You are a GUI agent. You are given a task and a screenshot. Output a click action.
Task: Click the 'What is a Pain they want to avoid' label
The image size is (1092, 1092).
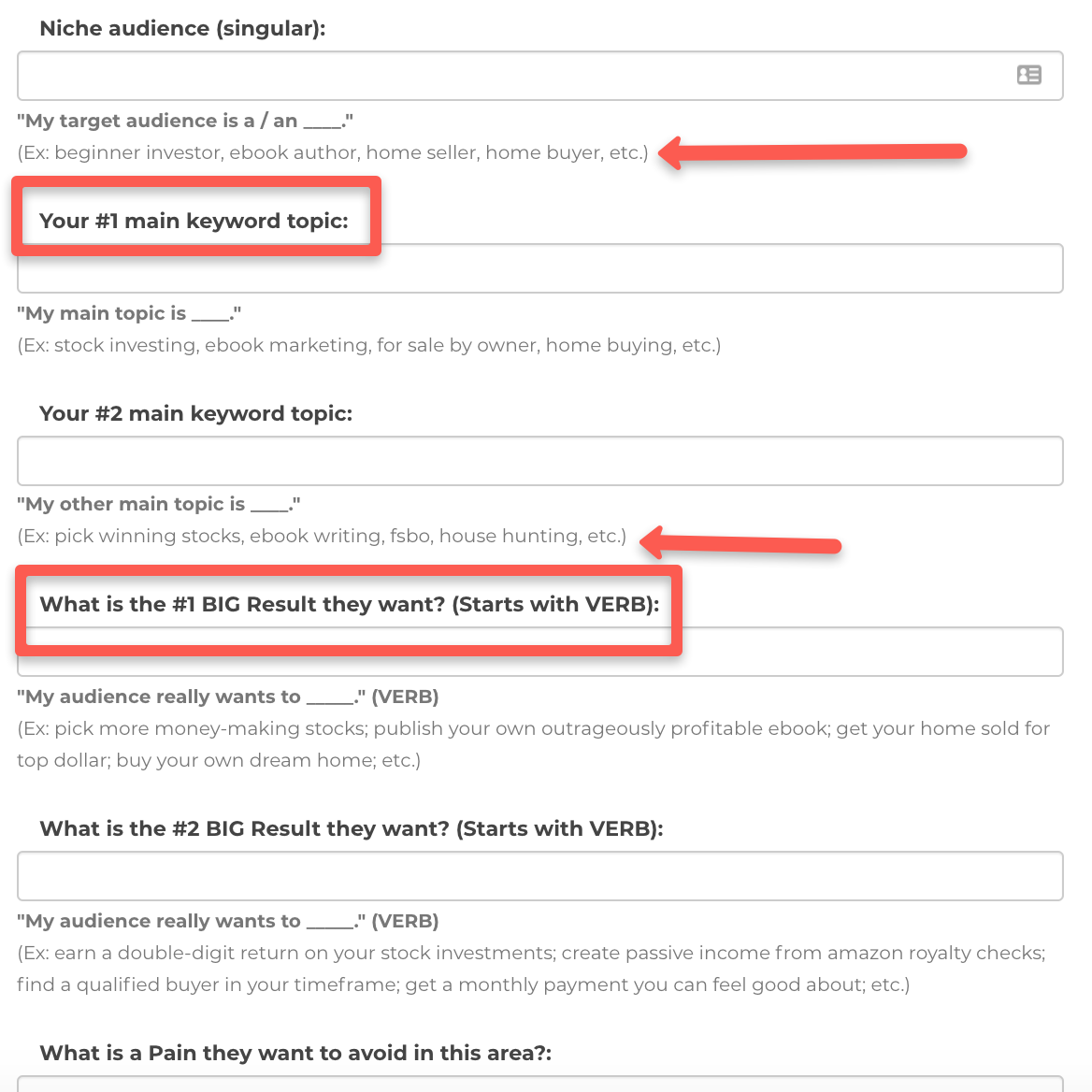tap(295, 1053)
